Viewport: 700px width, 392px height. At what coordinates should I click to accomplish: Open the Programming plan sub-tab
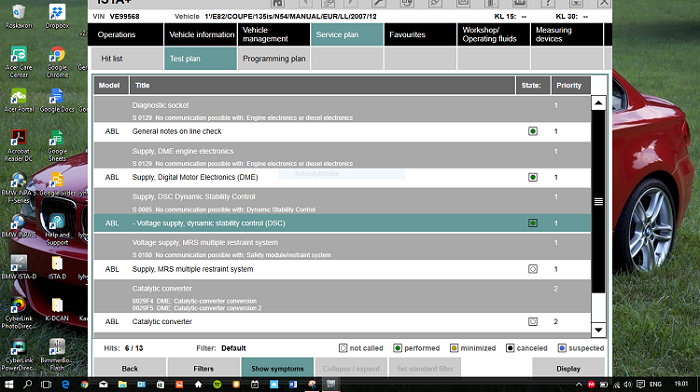(274, 58)
